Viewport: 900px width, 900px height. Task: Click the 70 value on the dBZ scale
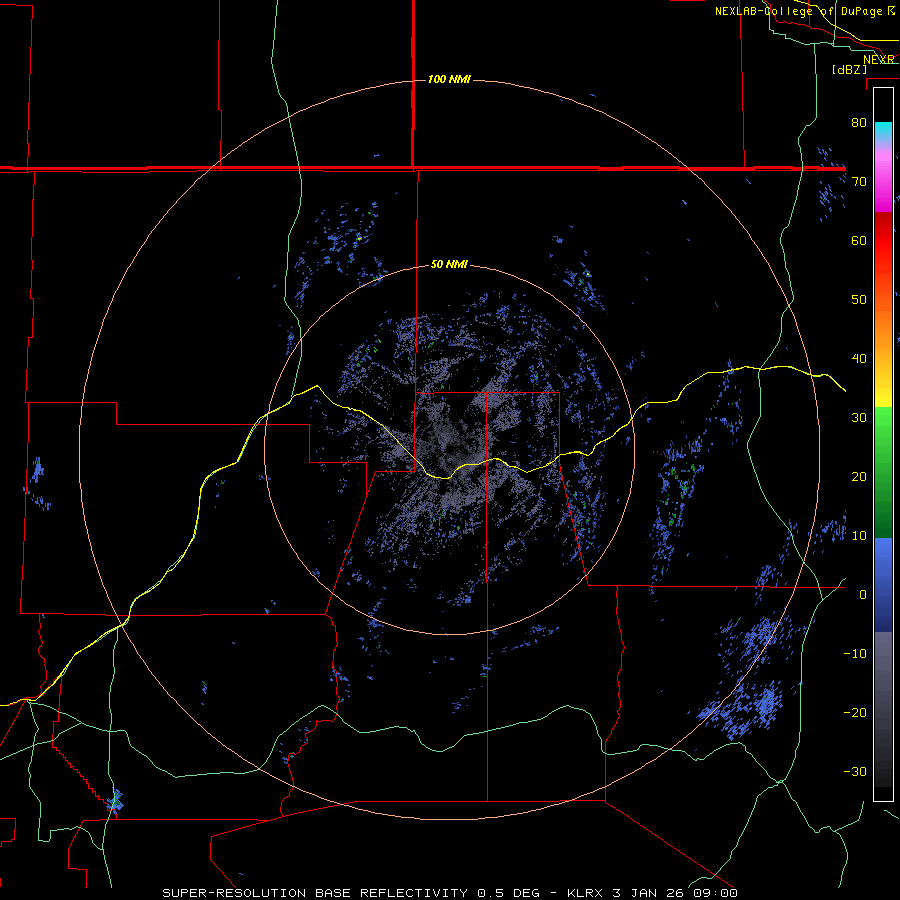pos(859,181)
